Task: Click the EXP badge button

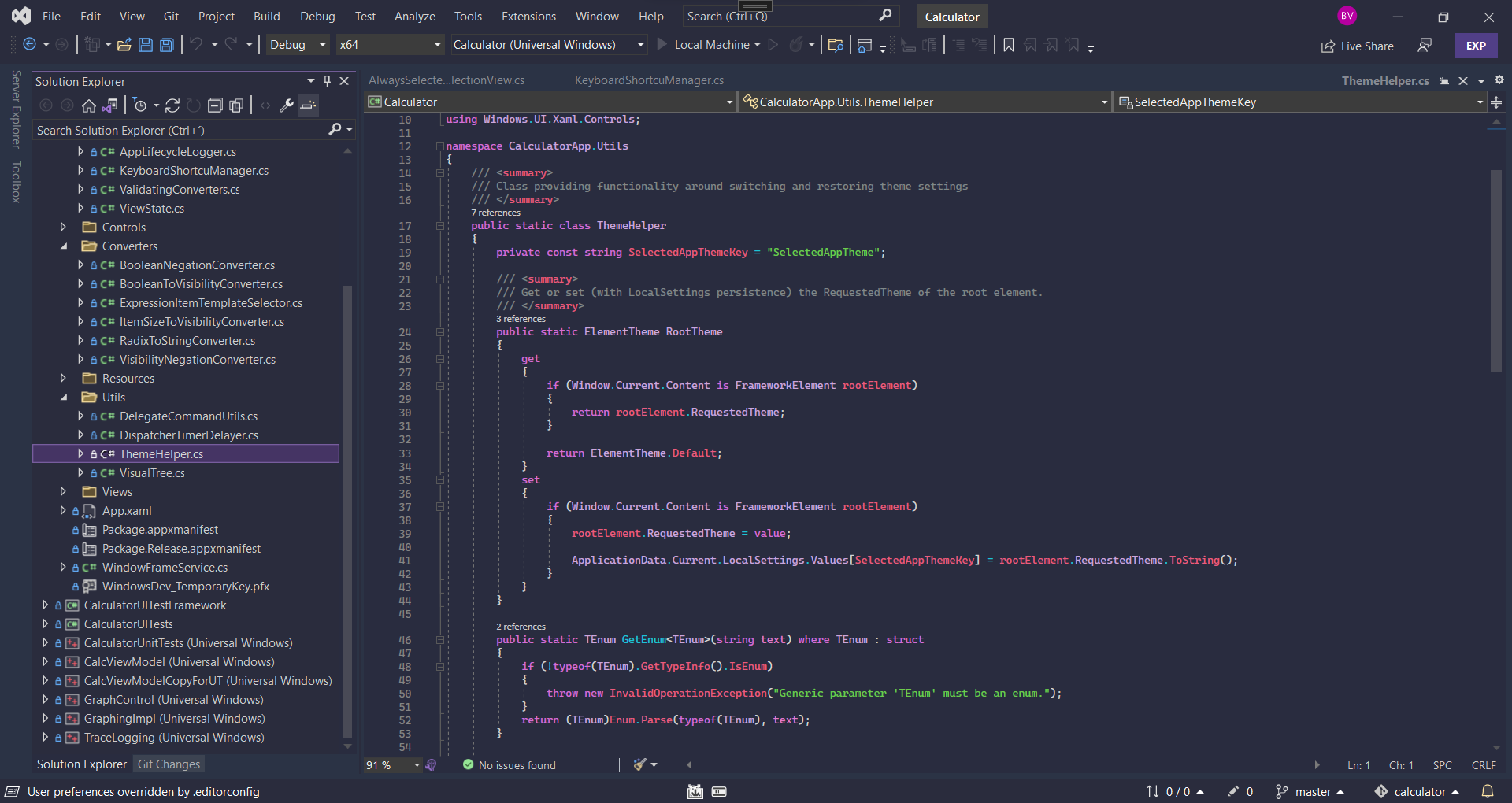Action: [x=1476, y=46]
